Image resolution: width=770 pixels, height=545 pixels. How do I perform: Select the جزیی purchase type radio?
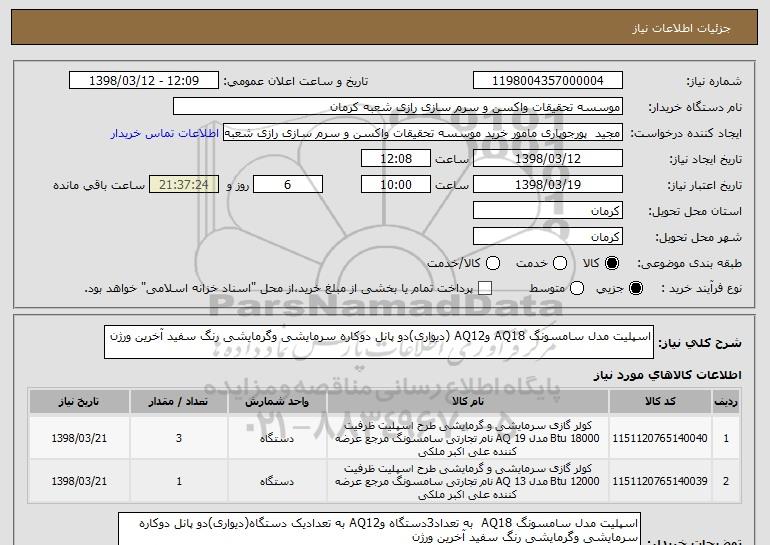[635, 289]
